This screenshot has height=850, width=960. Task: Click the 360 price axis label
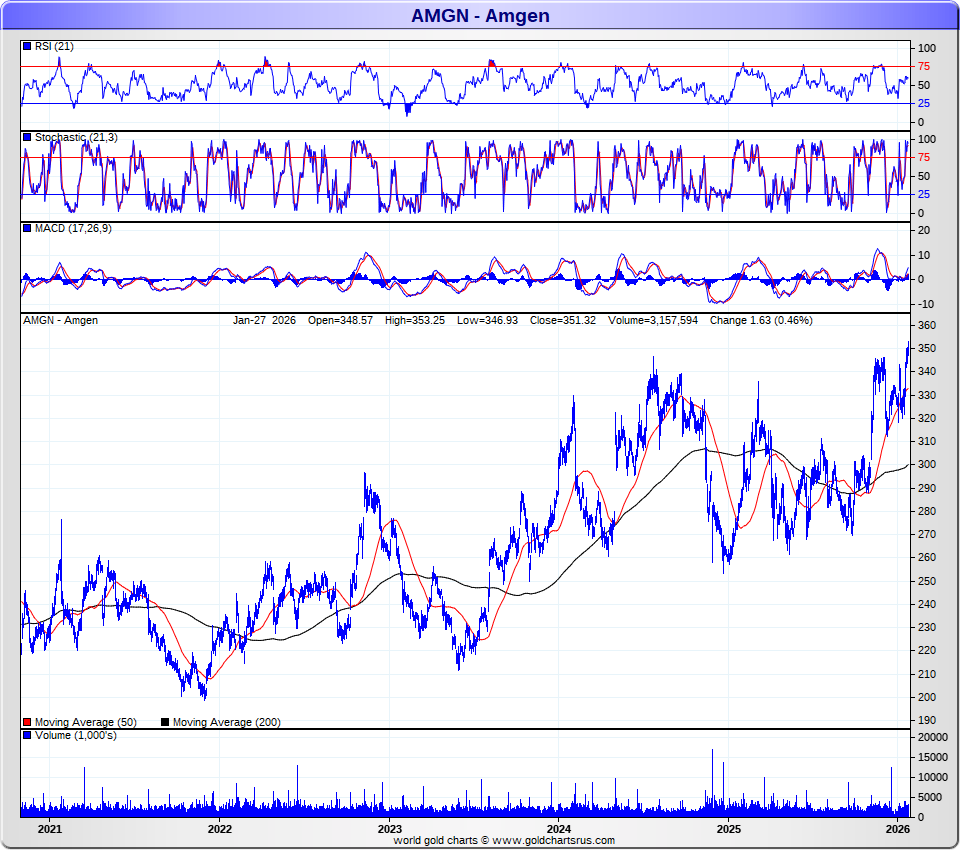(927, 326)
